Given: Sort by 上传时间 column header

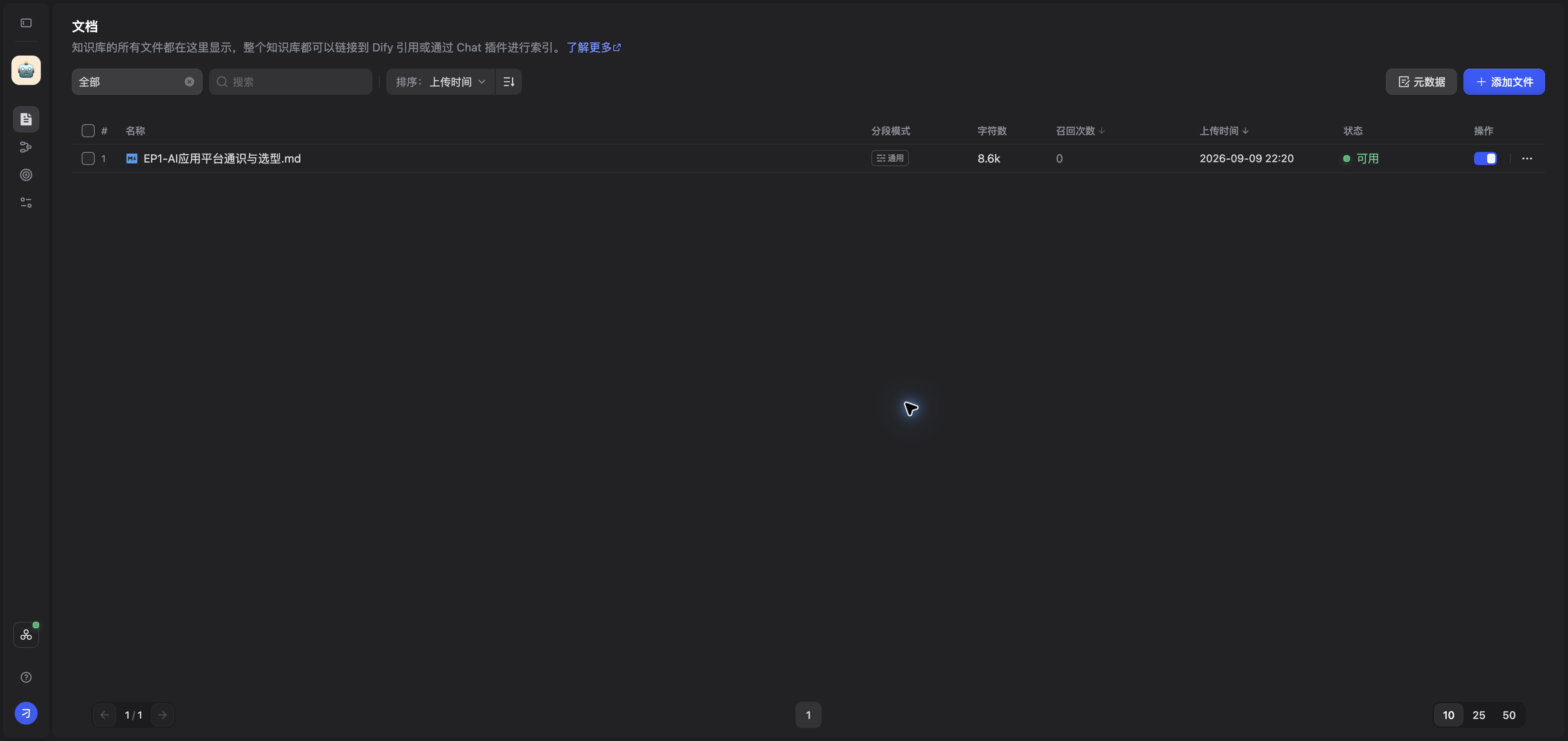Looking at the screenshot, I should (x=1224, y=132).
